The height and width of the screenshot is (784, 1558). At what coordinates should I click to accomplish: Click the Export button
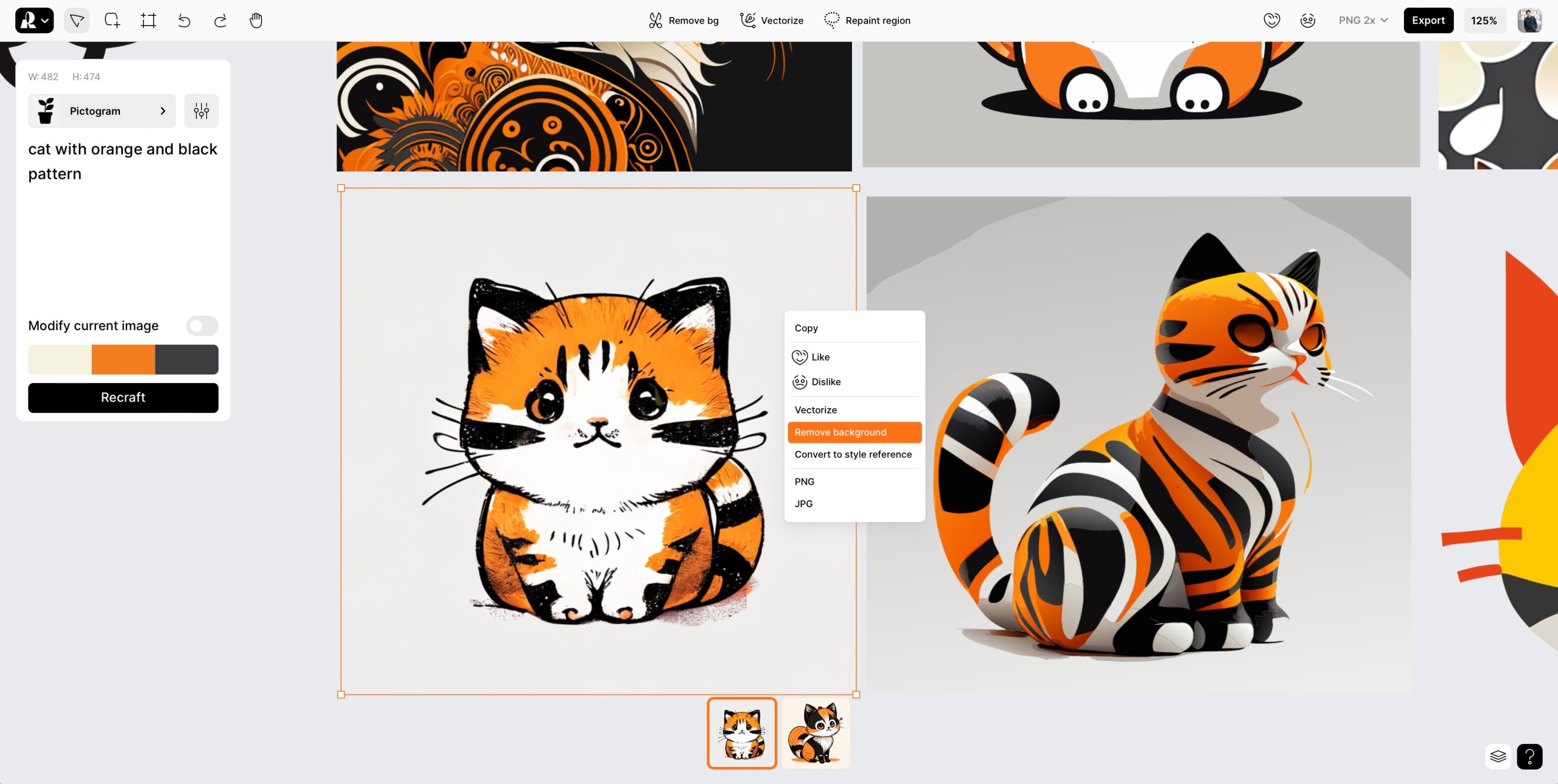pyautogui.click(x=1428, y=21)
